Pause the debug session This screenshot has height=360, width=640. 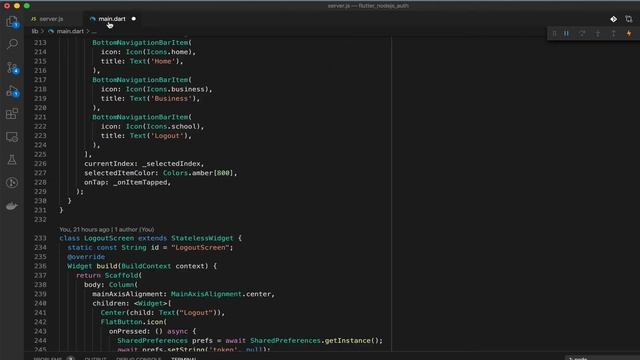567,33
